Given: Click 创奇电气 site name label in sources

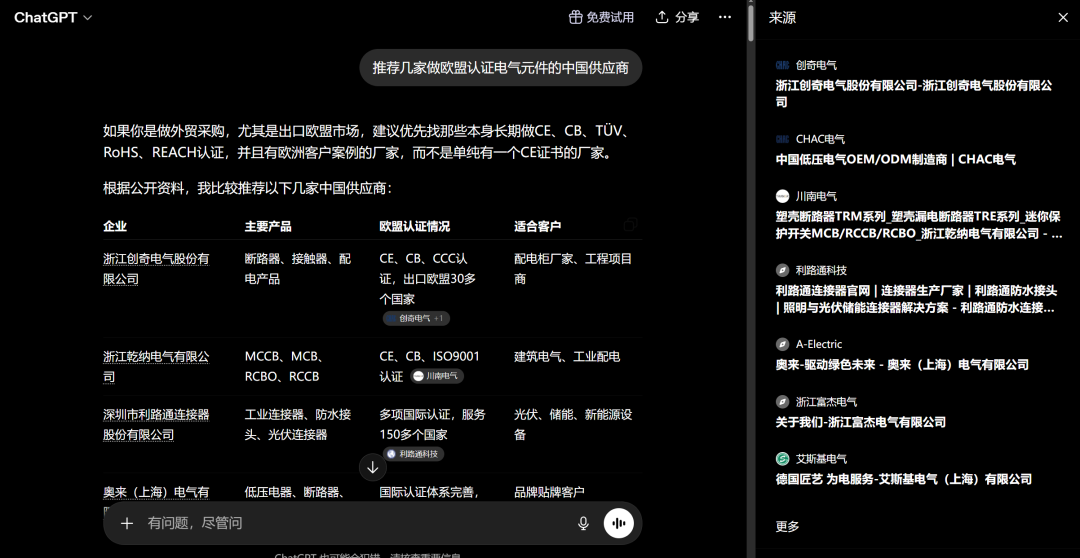Looking at the screenshot, I should coord(816,65).
